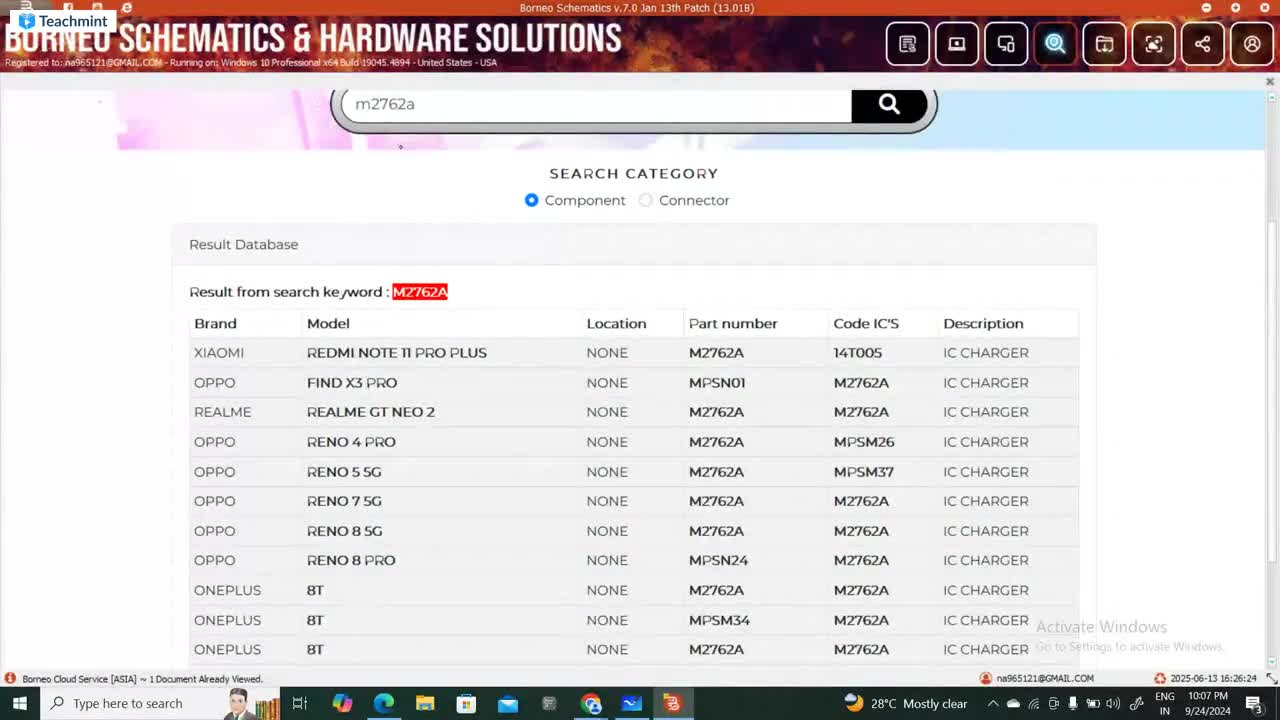
Task: Click the volume speaker tray icon
Action: coord(1112,704)
